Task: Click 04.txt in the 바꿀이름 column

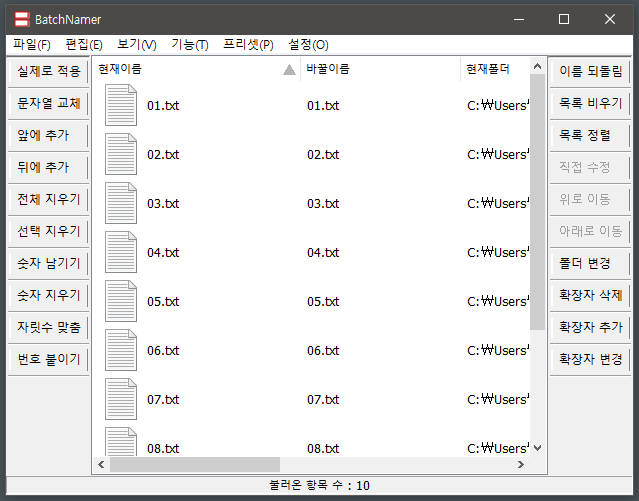Action: 323,252
